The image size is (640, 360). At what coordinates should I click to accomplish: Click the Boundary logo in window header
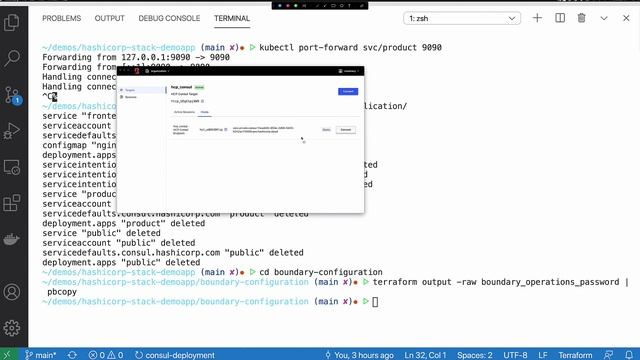coord(137,71)
